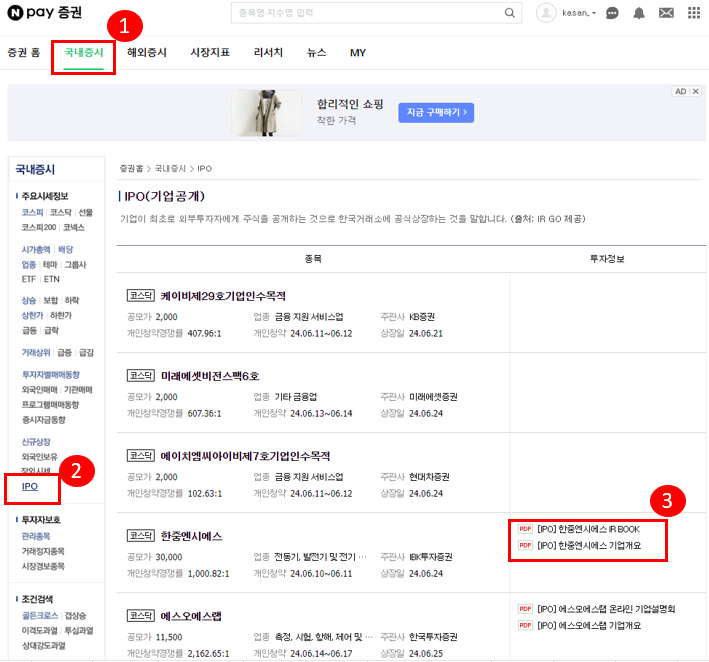Open 코스피 in the sidebar
Image resolution: width=709 pixels, height=662 pixels.
click(33, 212)
